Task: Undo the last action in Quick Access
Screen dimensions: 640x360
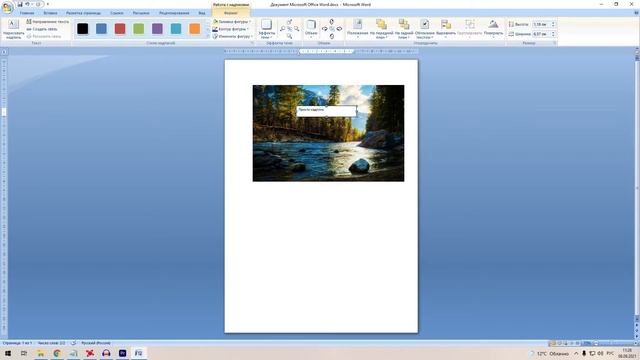Action: [27, 4]
